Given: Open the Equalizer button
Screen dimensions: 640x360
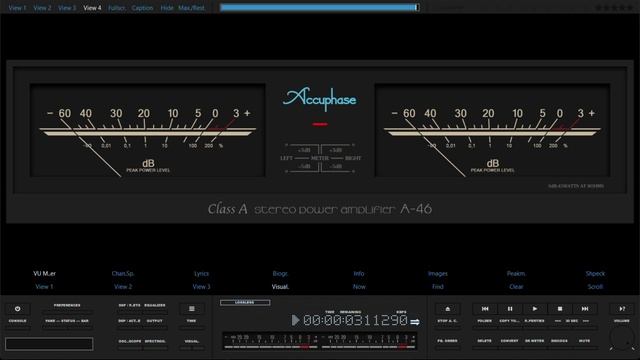Looking at the screenshot, I should point(155,306).
